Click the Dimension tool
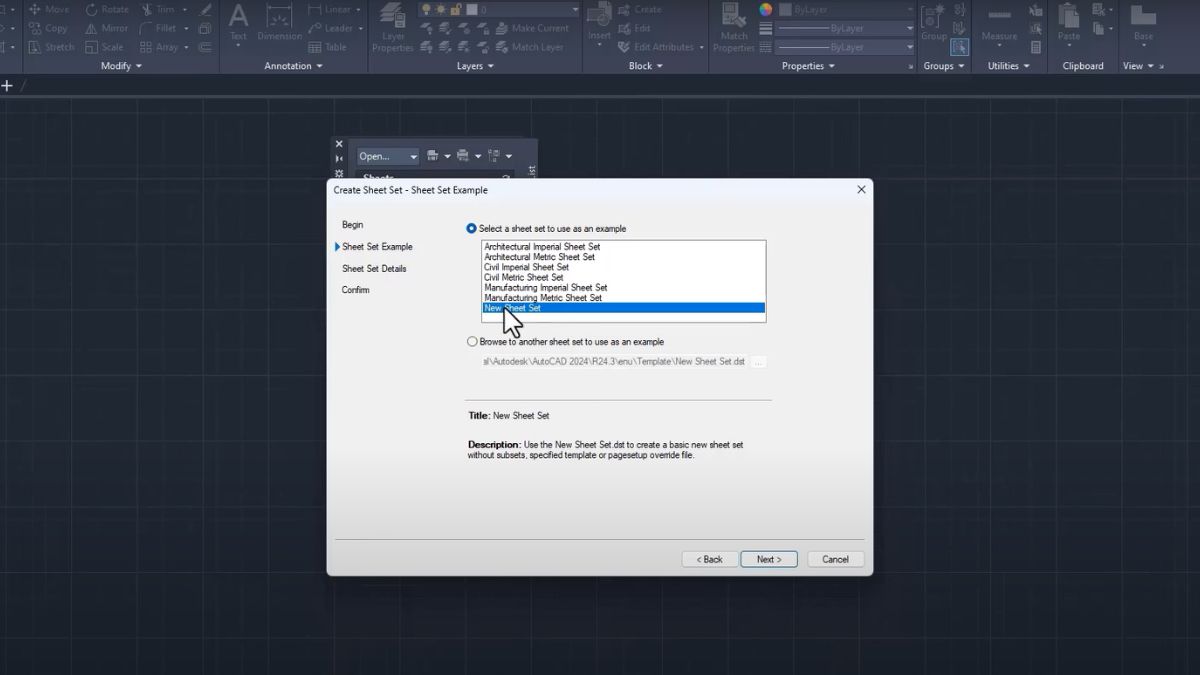Viewport: 1200px width, 675px height. [279, 24]
